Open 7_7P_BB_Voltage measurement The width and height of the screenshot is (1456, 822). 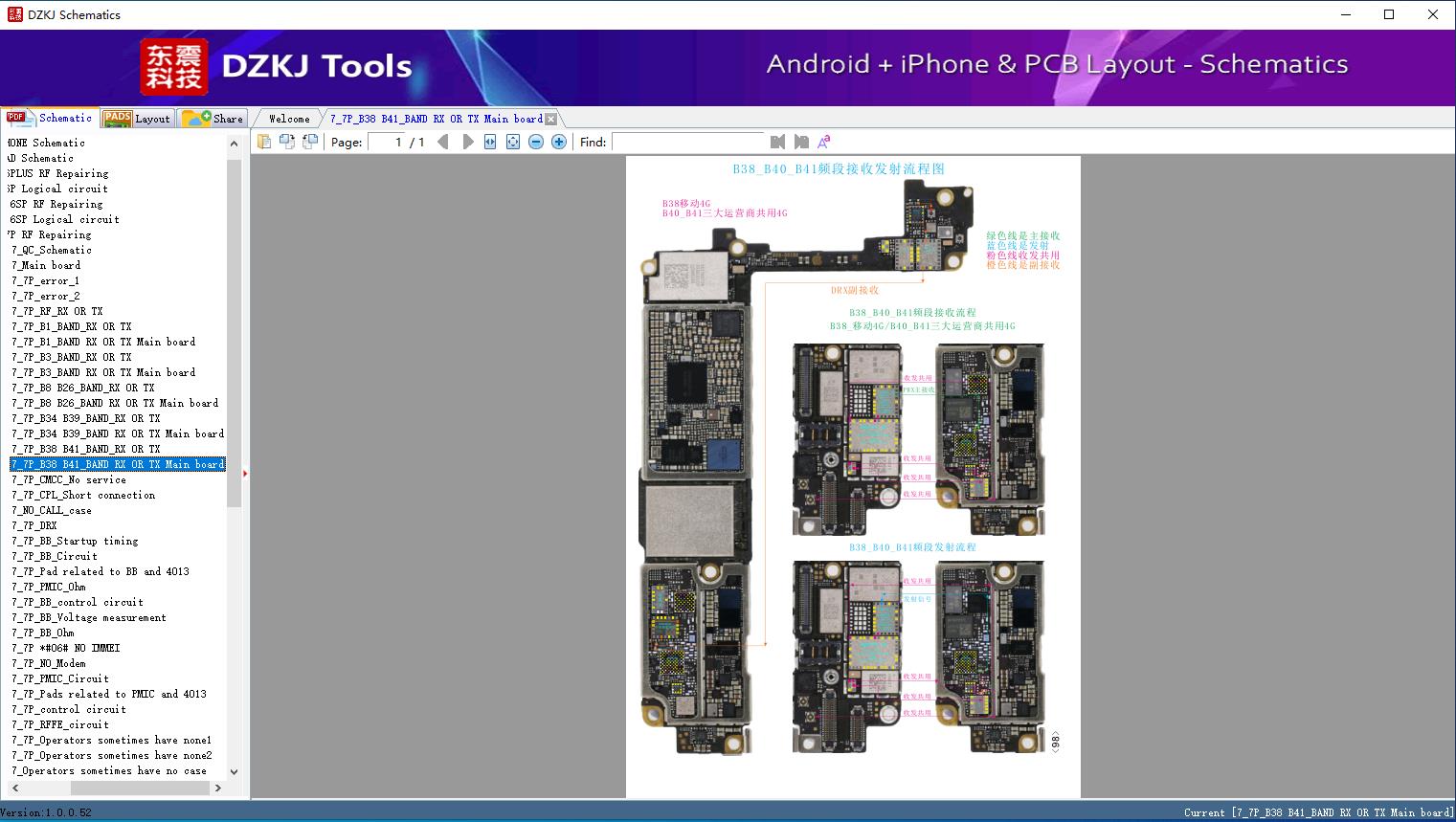point(89,617)
